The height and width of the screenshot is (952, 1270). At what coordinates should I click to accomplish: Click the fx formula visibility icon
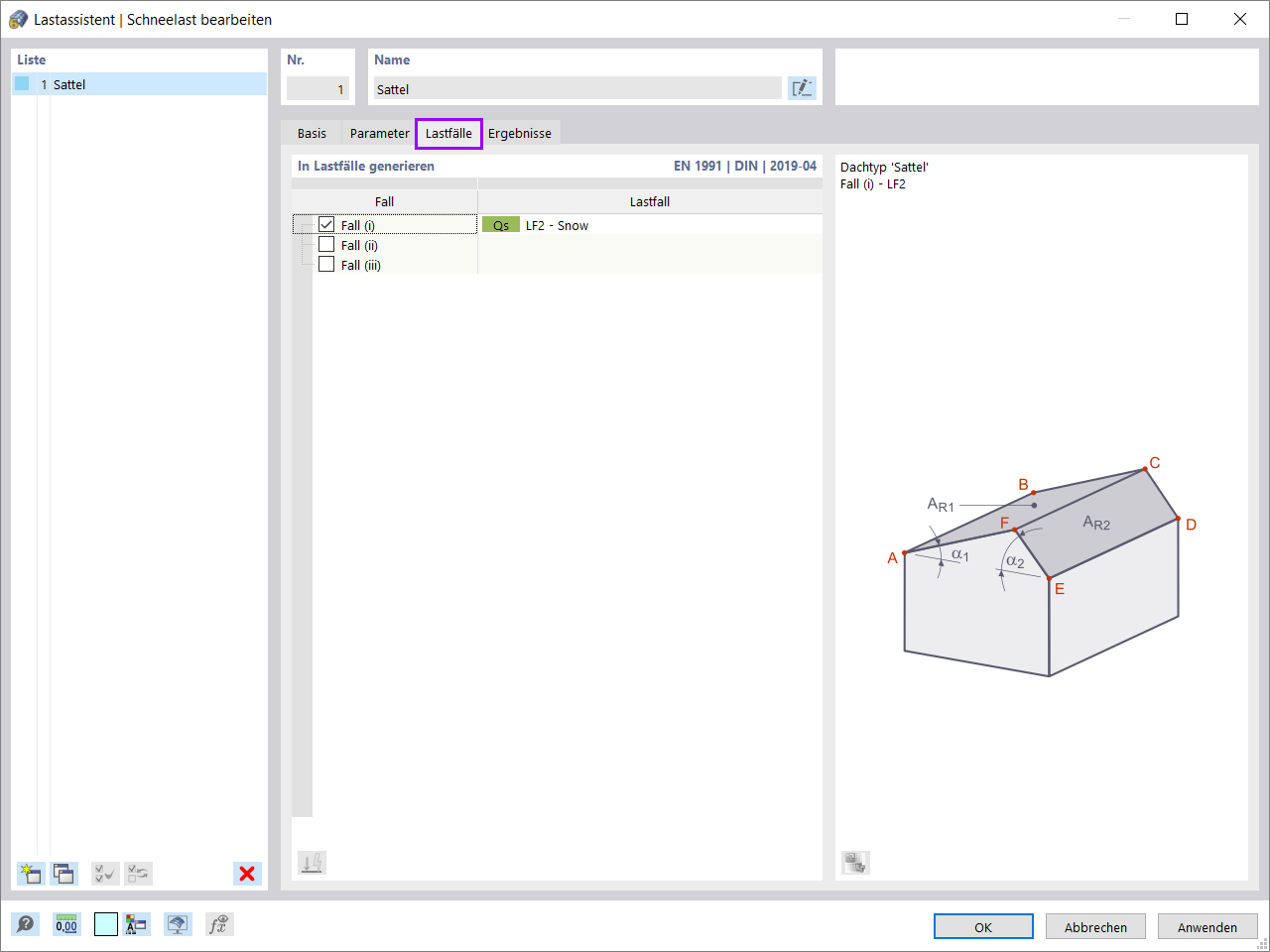click(219, 924)
